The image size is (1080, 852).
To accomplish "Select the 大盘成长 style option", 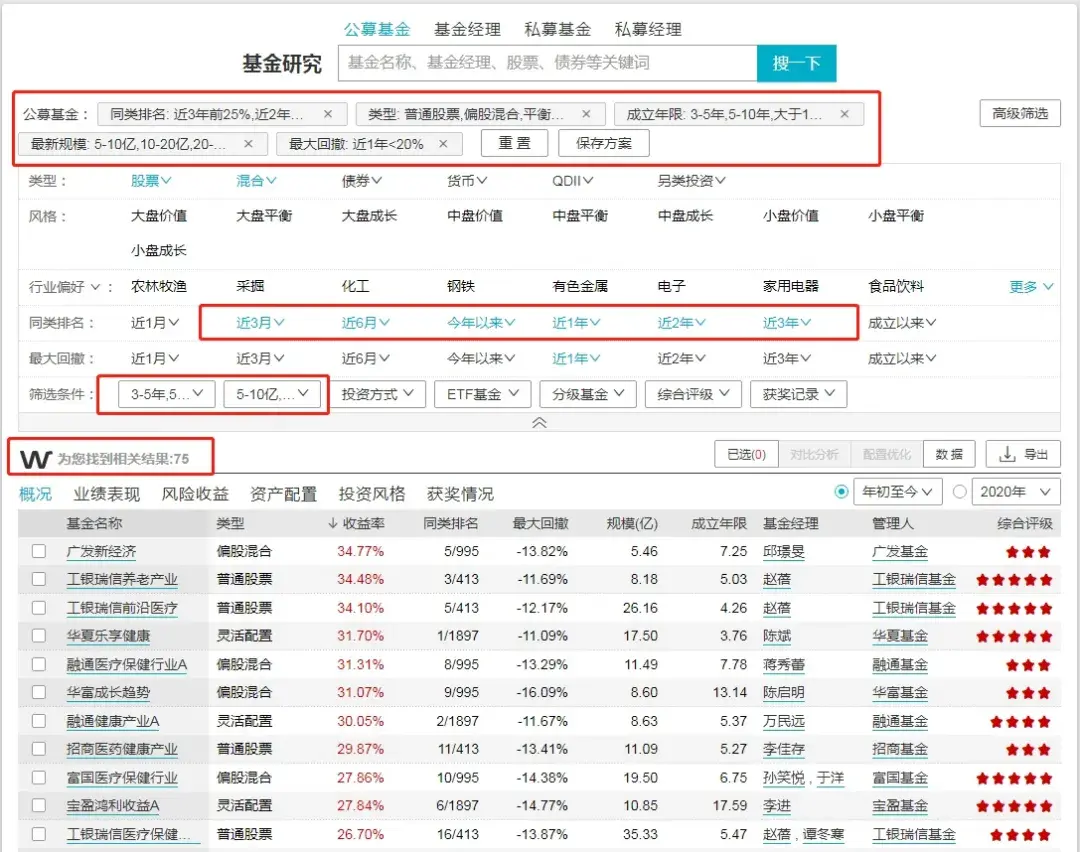I will tap(369, 216).
